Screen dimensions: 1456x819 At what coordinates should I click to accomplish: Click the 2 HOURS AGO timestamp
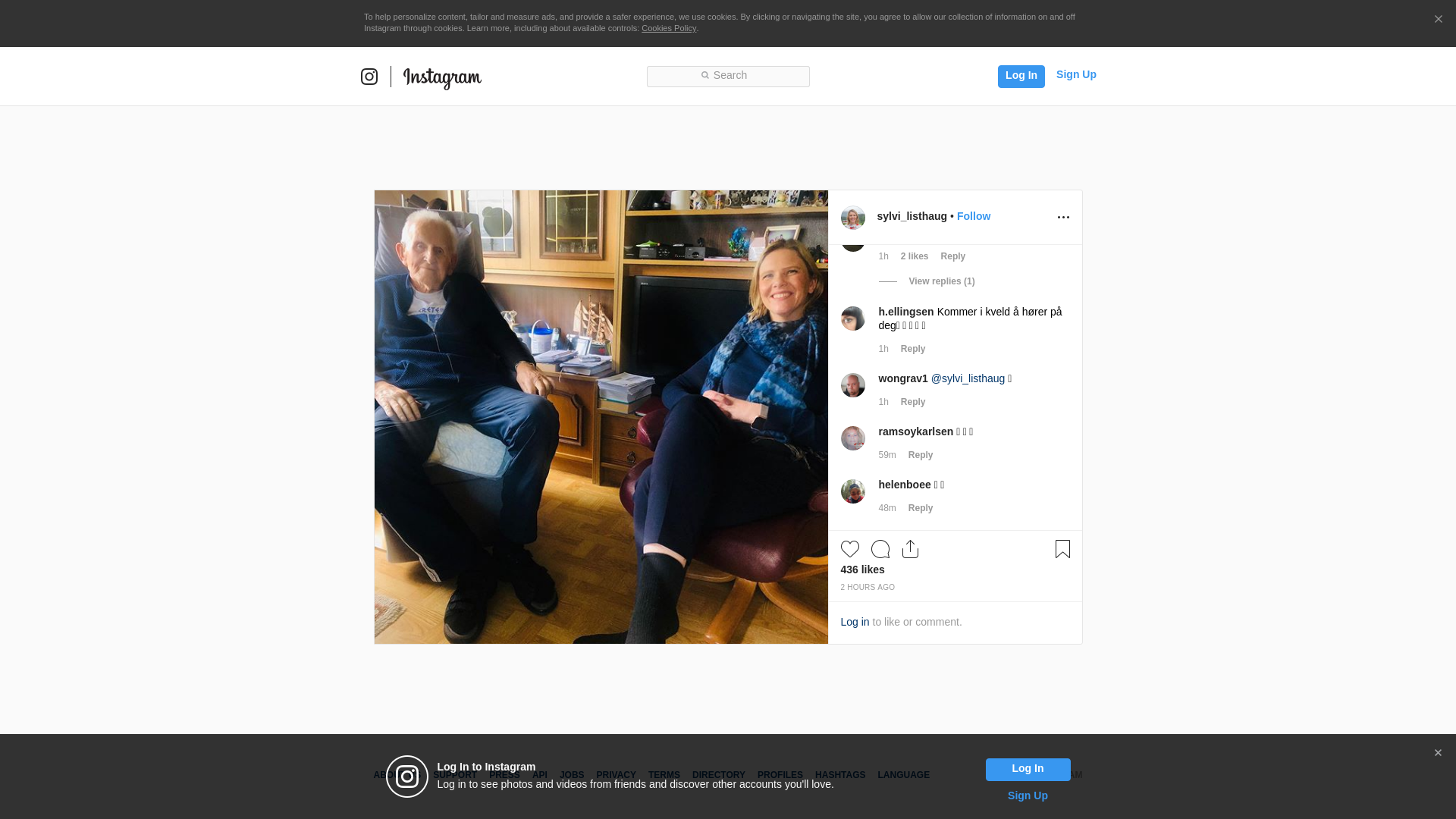click(867, 588)
